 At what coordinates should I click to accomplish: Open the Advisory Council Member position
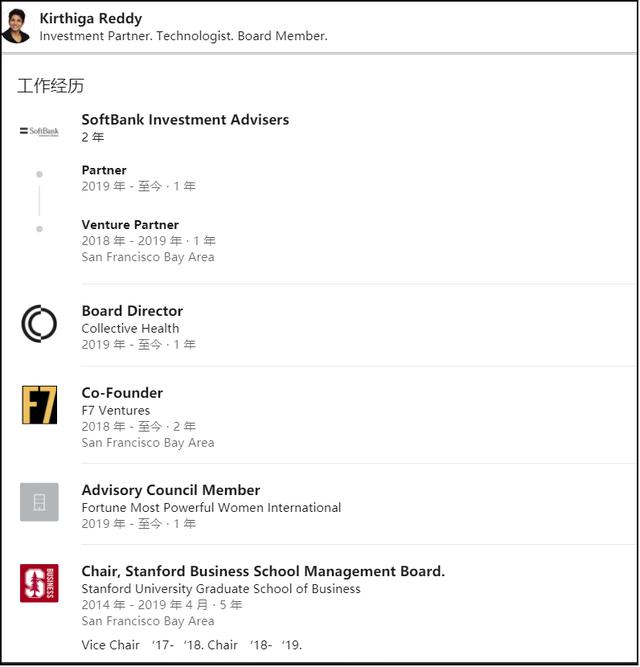click(171, 490)
